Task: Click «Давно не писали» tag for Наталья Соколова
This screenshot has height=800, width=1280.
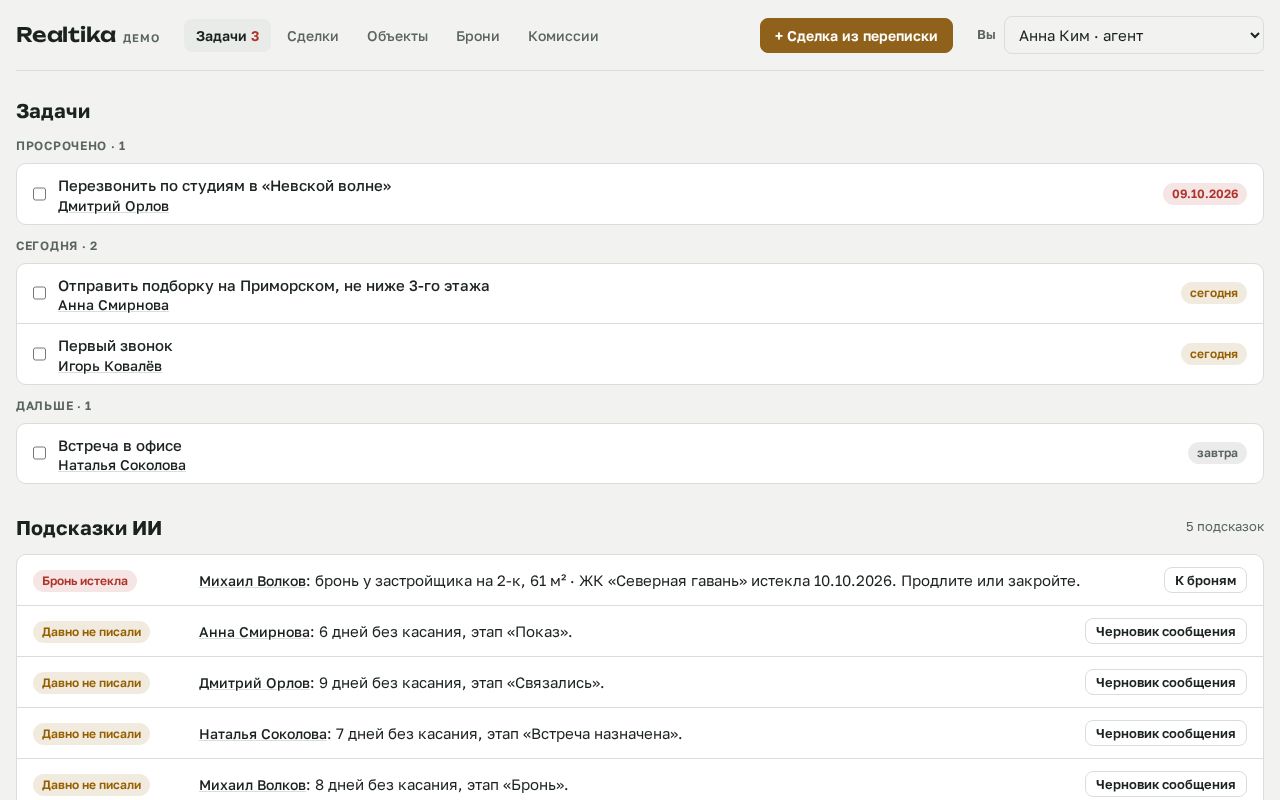Action: coord(91,734)
